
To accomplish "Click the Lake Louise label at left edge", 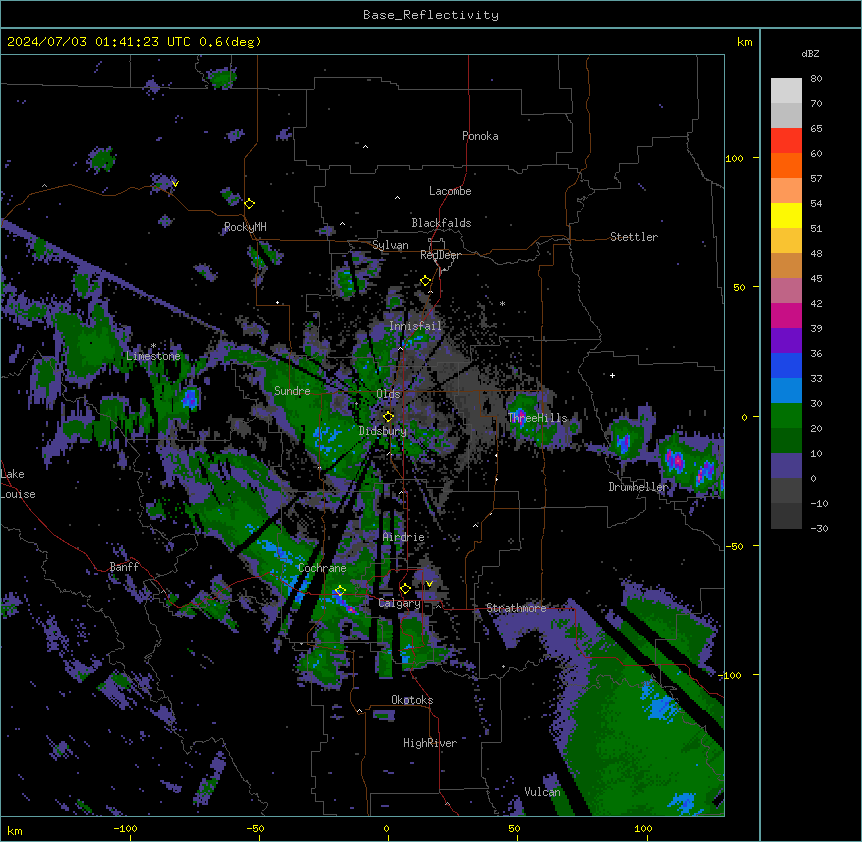I will [17, 484].
